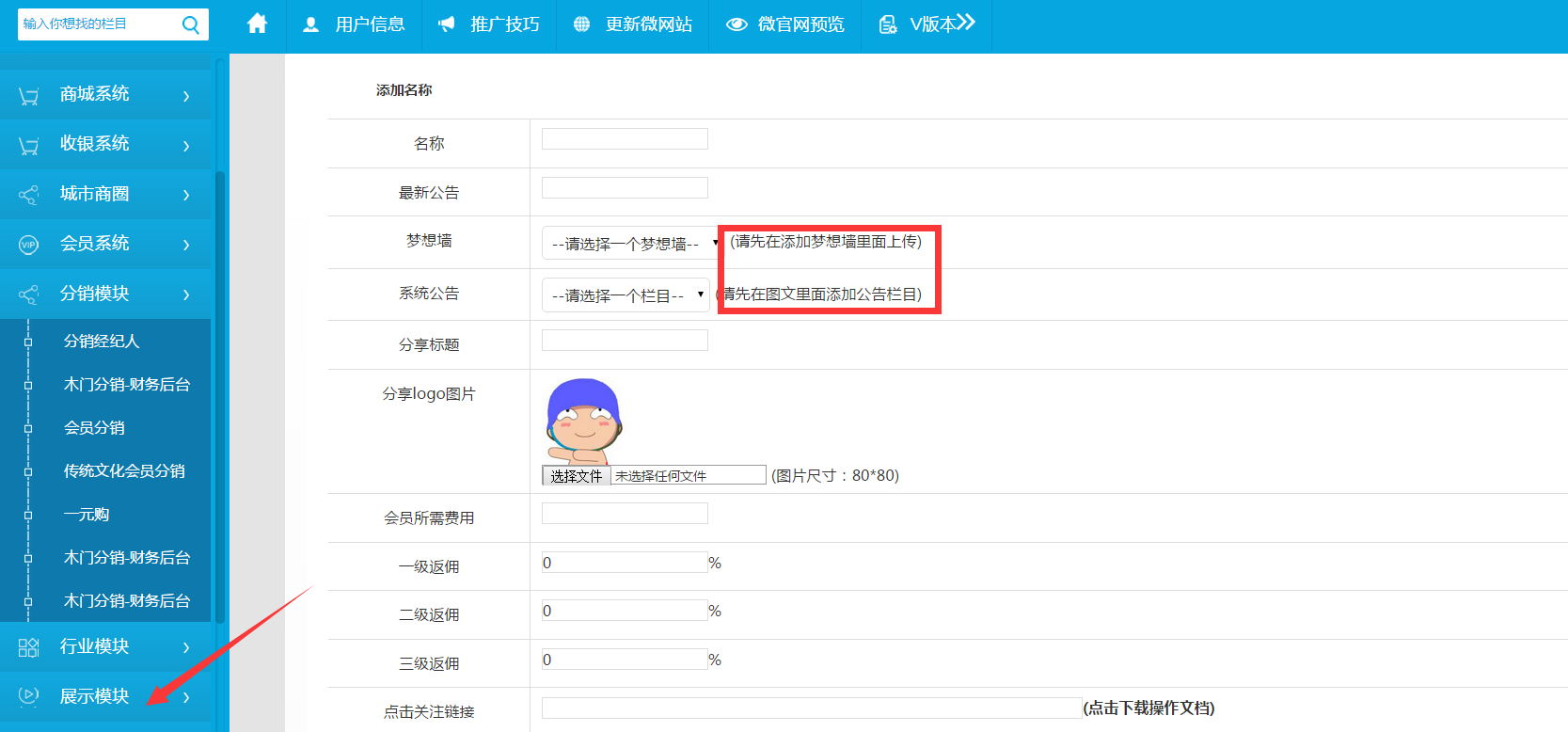Click the play icon beside 展示模块
This screenshot has height=732, width=1568.
pos(29,696)
